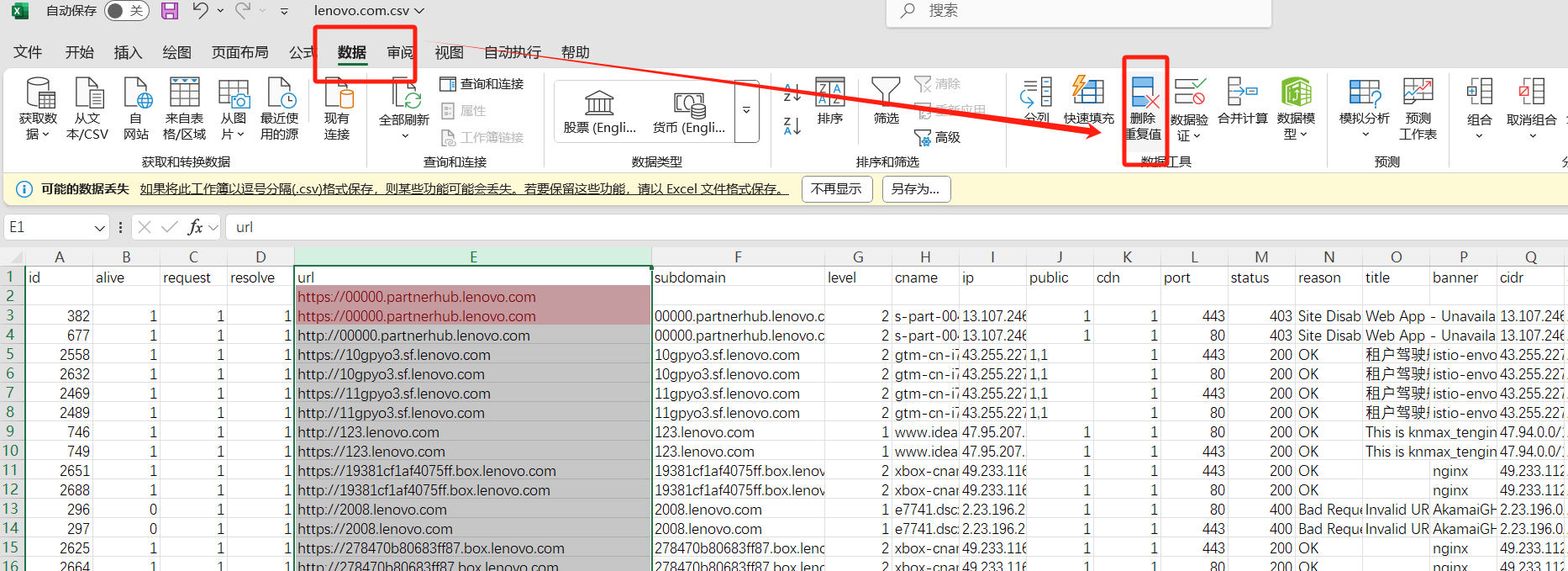
Task: Open the Name Box dropdown arrow
Action: click(x=99, y=227)
